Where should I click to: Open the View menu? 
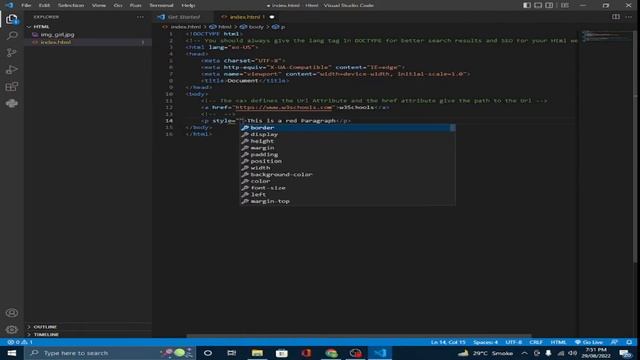click(99, 5)
